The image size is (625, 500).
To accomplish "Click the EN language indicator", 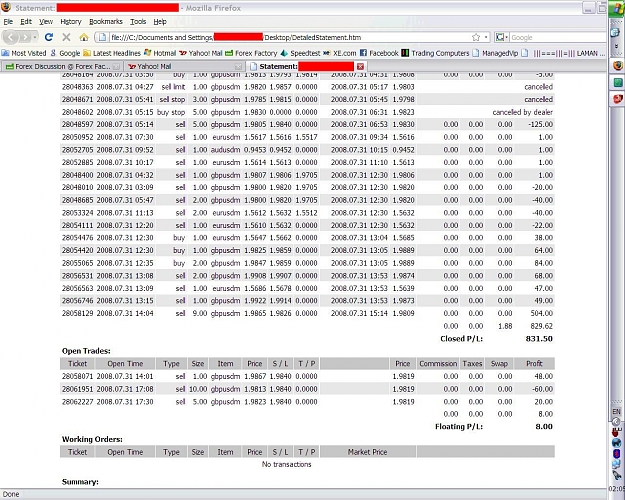I will coord(616,411).
